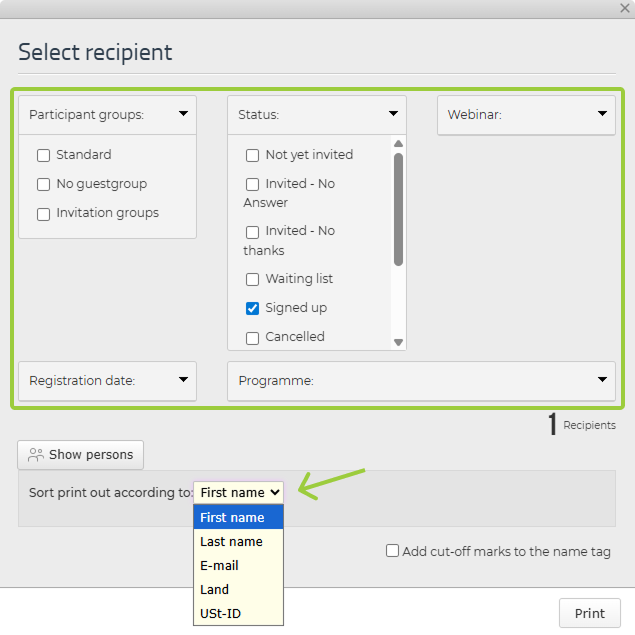Uncheck the Signed up status
This screenshot has width=635, height=635.
(252, 308)
